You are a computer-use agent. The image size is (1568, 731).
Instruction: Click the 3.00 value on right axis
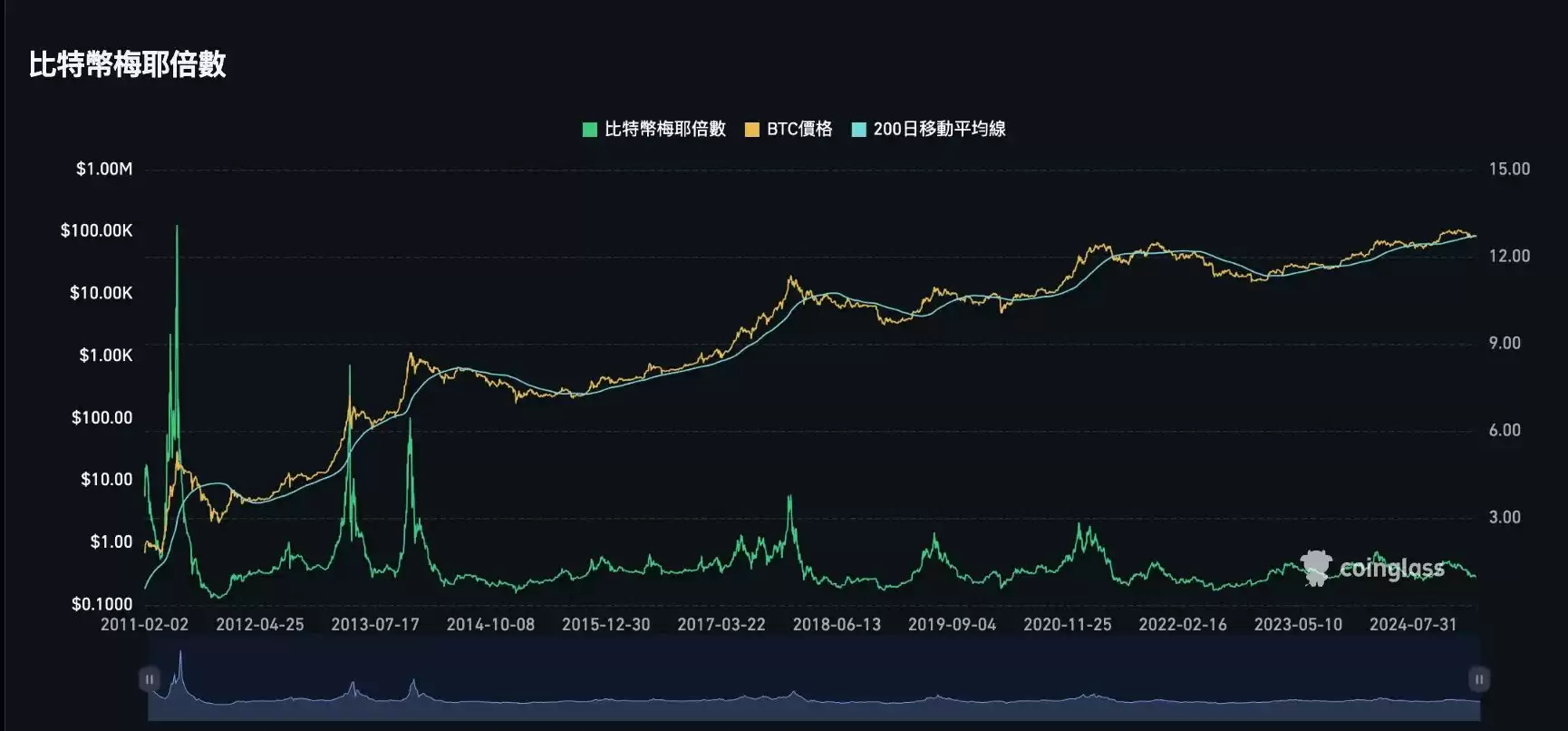click(1505, 517)
